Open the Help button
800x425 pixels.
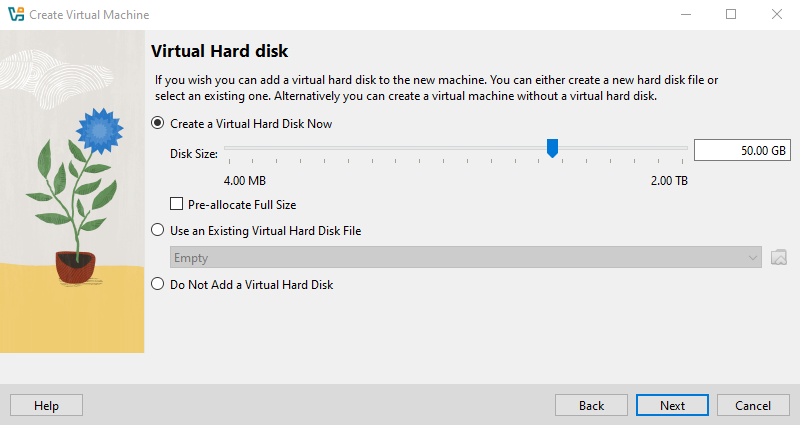coord(46,405)
